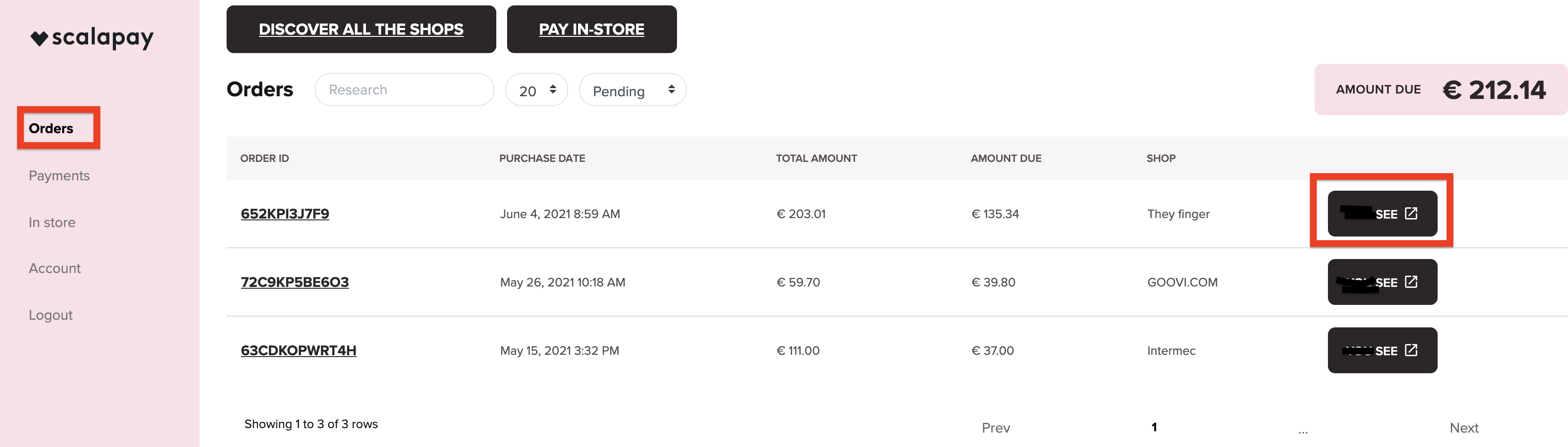
Task: Click the Pay In-Store button
Action: coord(592,29)
